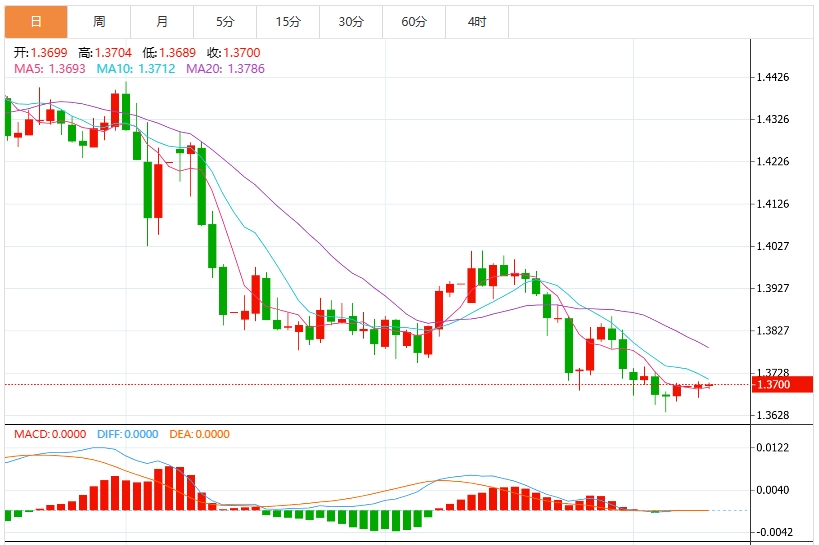
Task: Click the 0.0040 MACD axis label
Action: point(773,490)
